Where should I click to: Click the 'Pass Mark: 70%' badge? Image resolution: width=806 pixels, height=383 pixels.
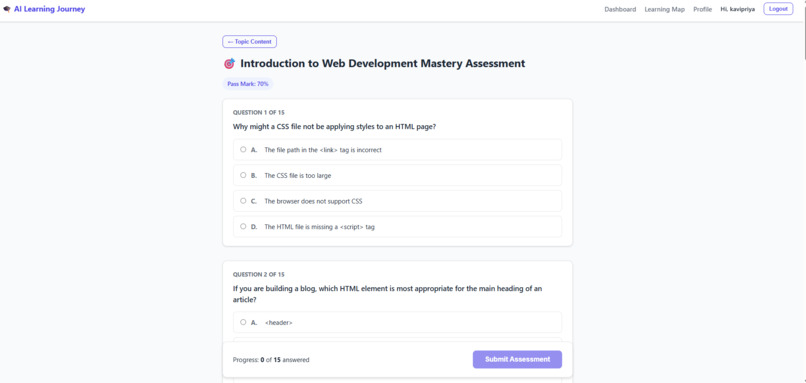coord(248,84)
